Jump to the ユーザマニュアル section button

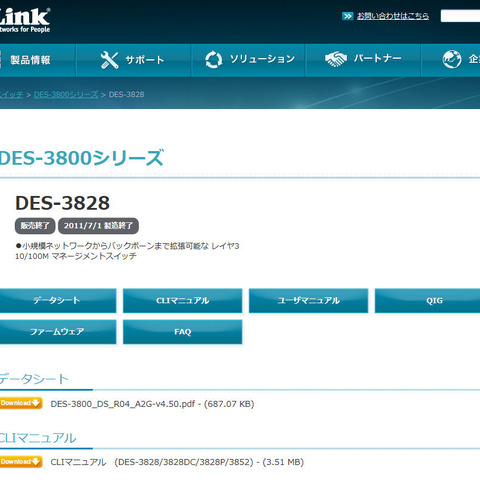(x=309, y=301)
